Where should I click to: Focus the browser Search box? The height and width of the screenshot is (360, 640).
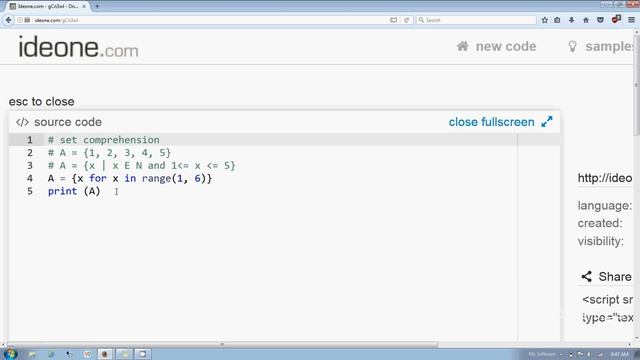point(476,20)
